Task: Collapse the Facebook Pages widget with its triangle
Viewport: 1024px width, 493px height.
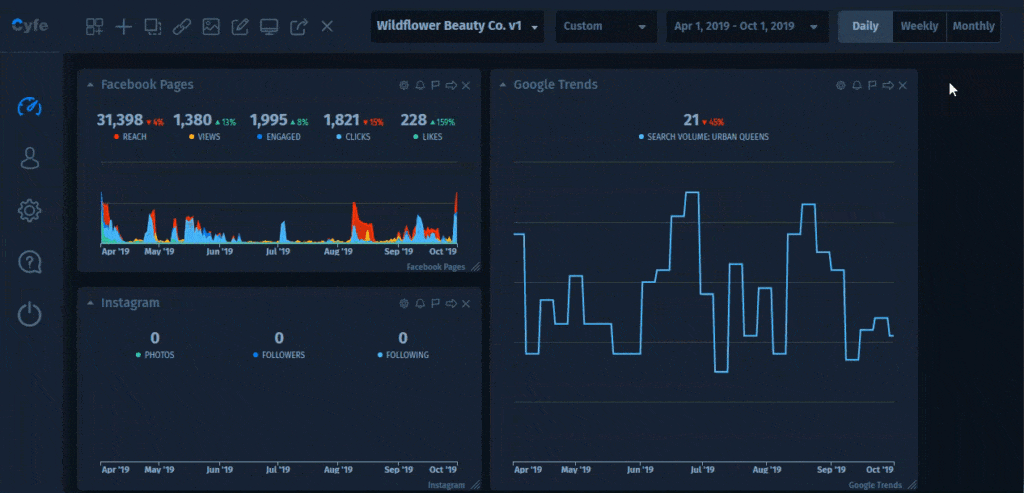Action: point(89,85)
